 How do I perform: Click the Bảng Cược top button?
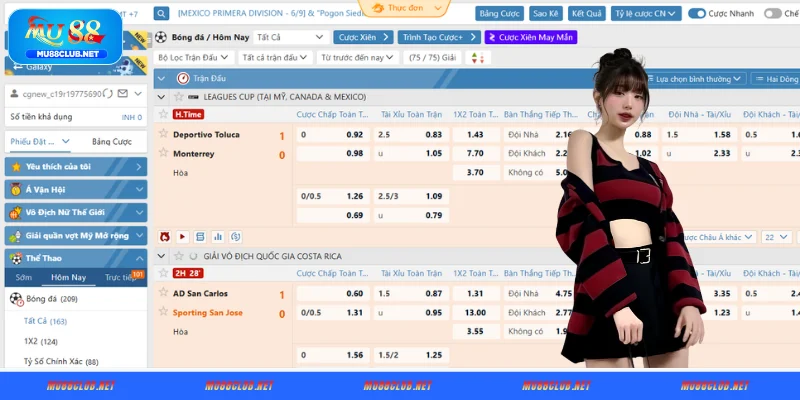click(x=499, y=13)
